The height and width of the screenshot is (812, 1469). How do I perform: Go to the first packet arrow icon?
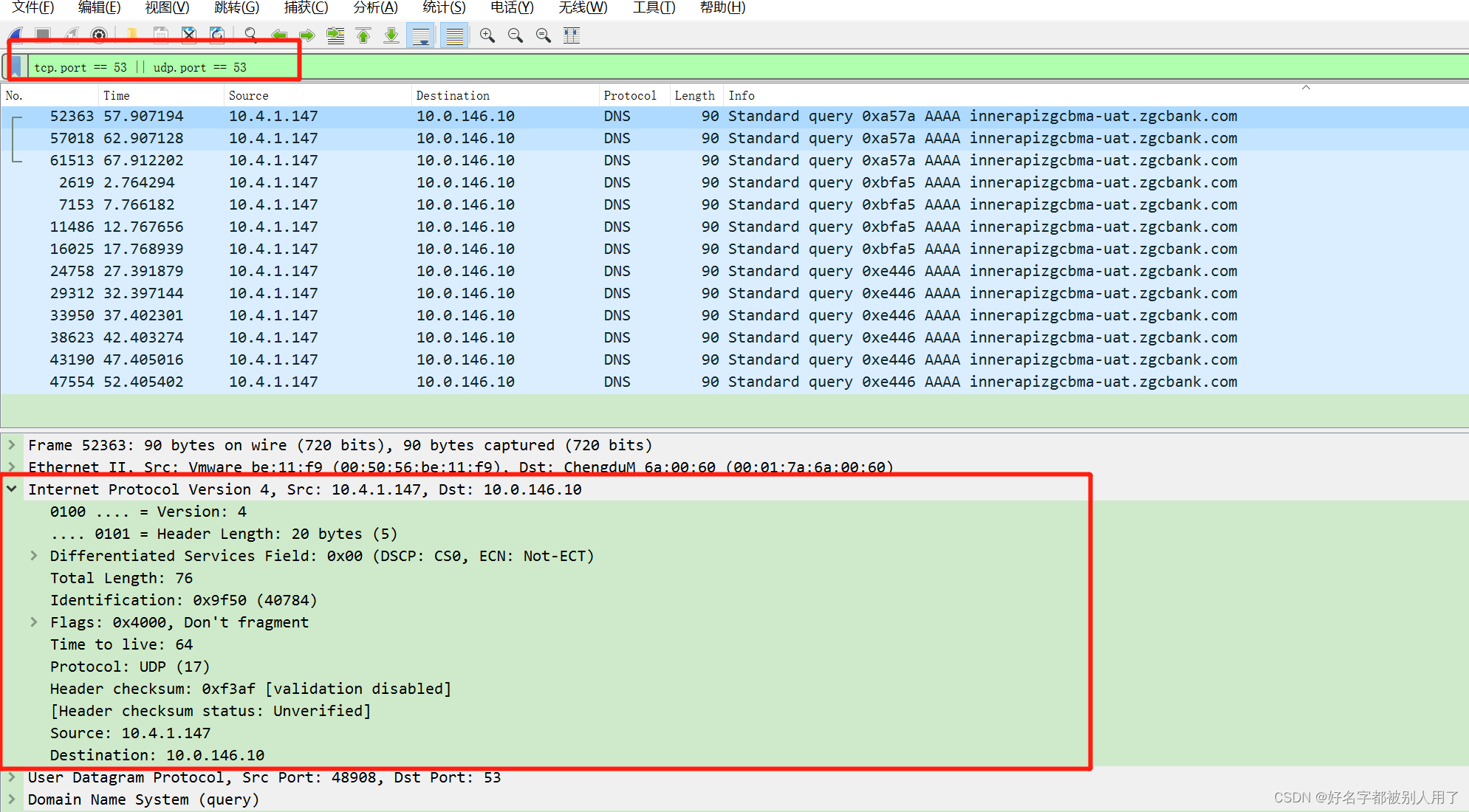click(x=363, y=35)
